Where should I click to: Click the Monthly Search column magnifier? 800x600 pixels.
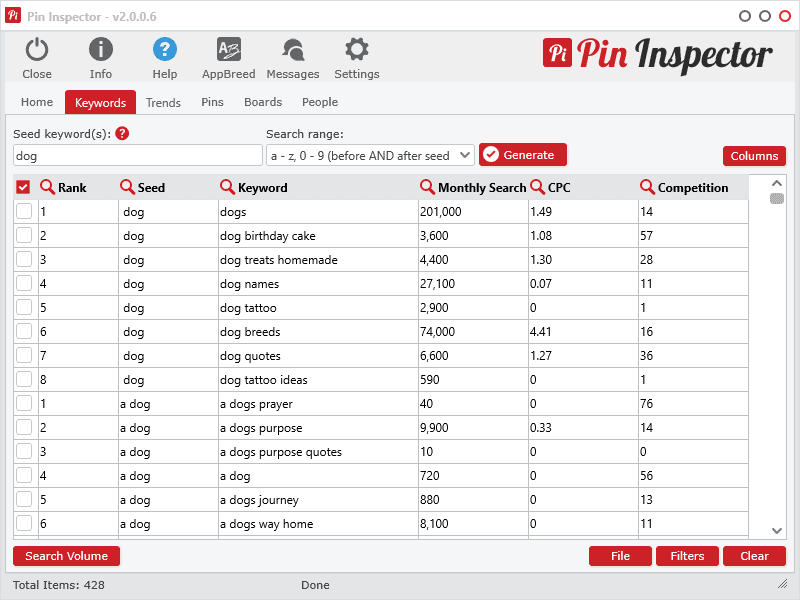pyautogui.click(x=427, y=187)
